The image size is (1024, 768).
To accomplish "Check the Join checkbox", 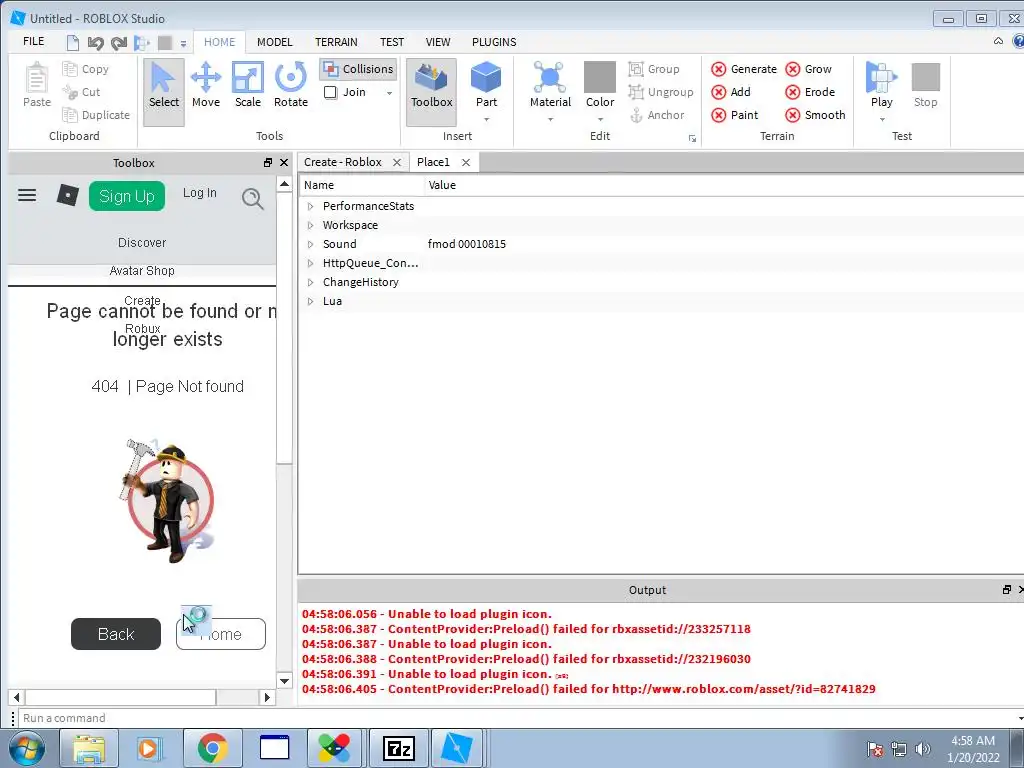I will coord(330,92).
